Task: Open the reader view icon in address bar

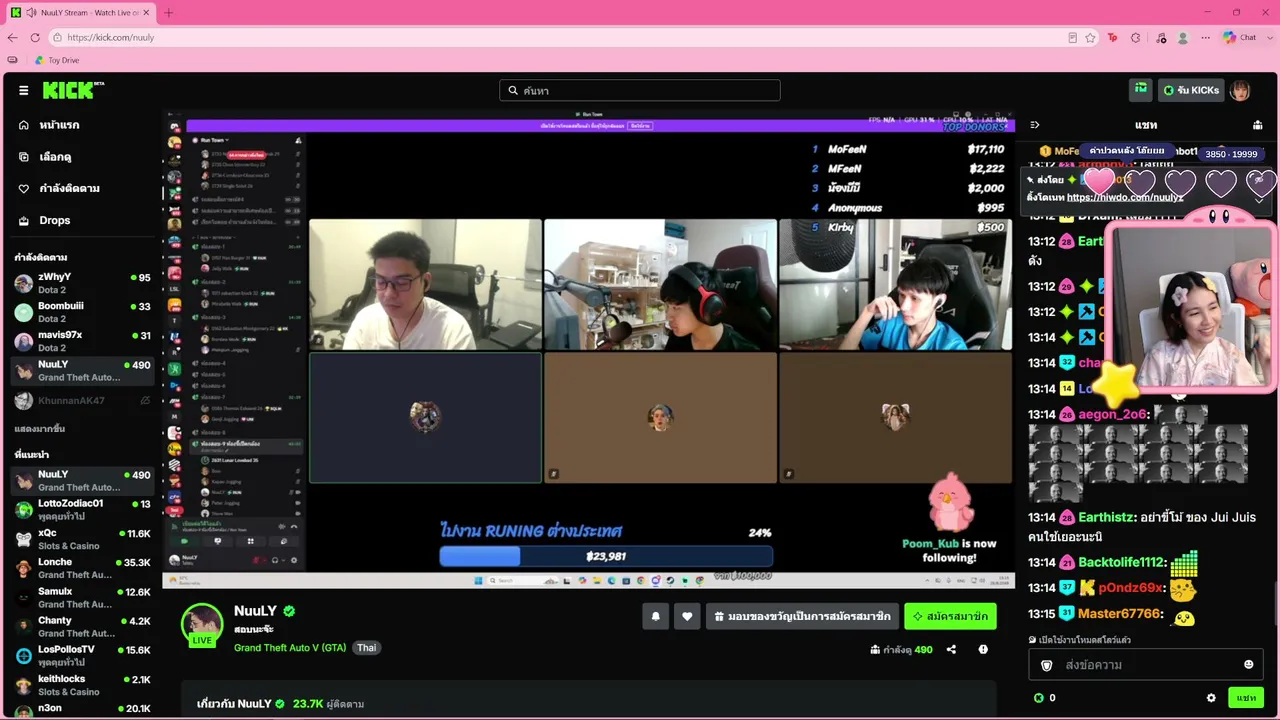Action: [1072, 38]
